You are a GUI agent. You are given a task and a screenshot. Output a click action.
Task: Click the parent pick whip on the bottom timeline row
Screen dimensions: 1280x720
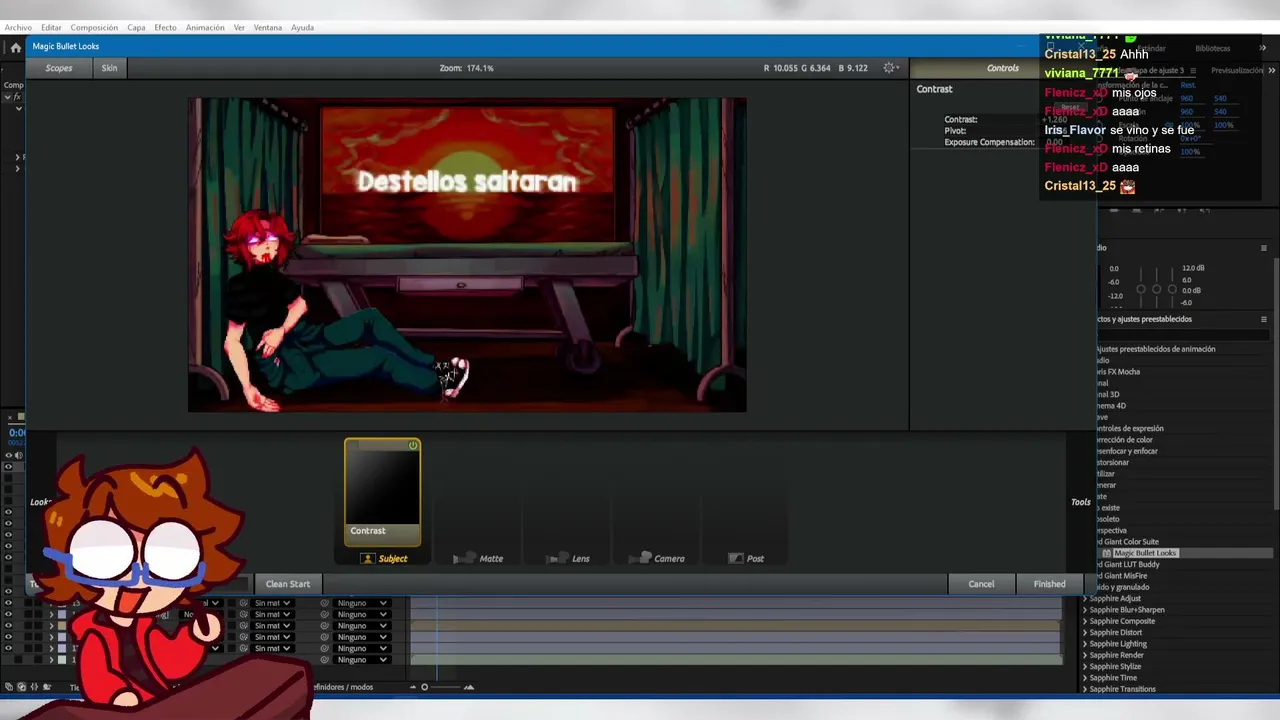click(x=324, y=660)
